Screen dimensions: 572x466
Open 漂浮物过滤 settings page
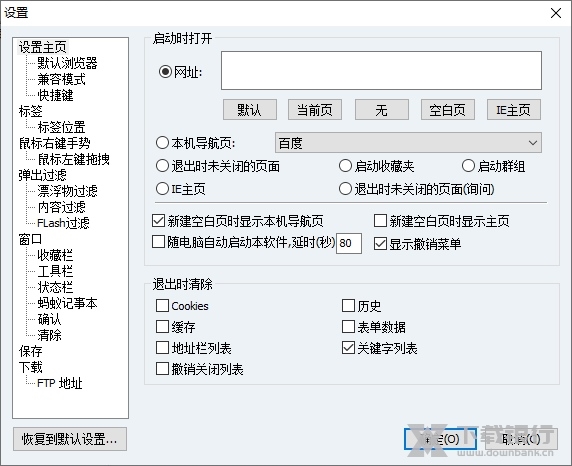pyautogui.click(x=67, y=191)
